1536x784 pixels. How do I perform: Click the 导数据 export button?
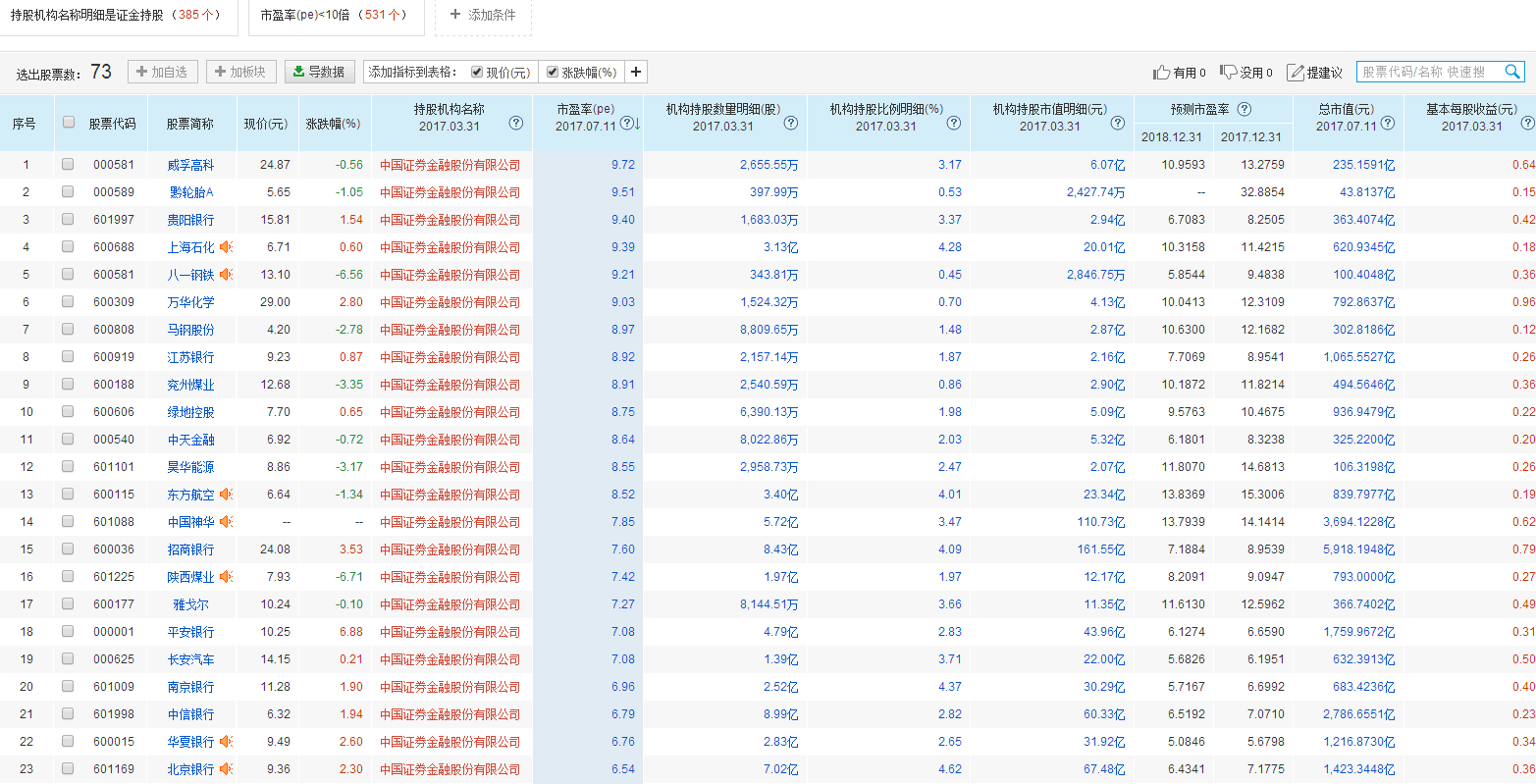pos(320,72)
